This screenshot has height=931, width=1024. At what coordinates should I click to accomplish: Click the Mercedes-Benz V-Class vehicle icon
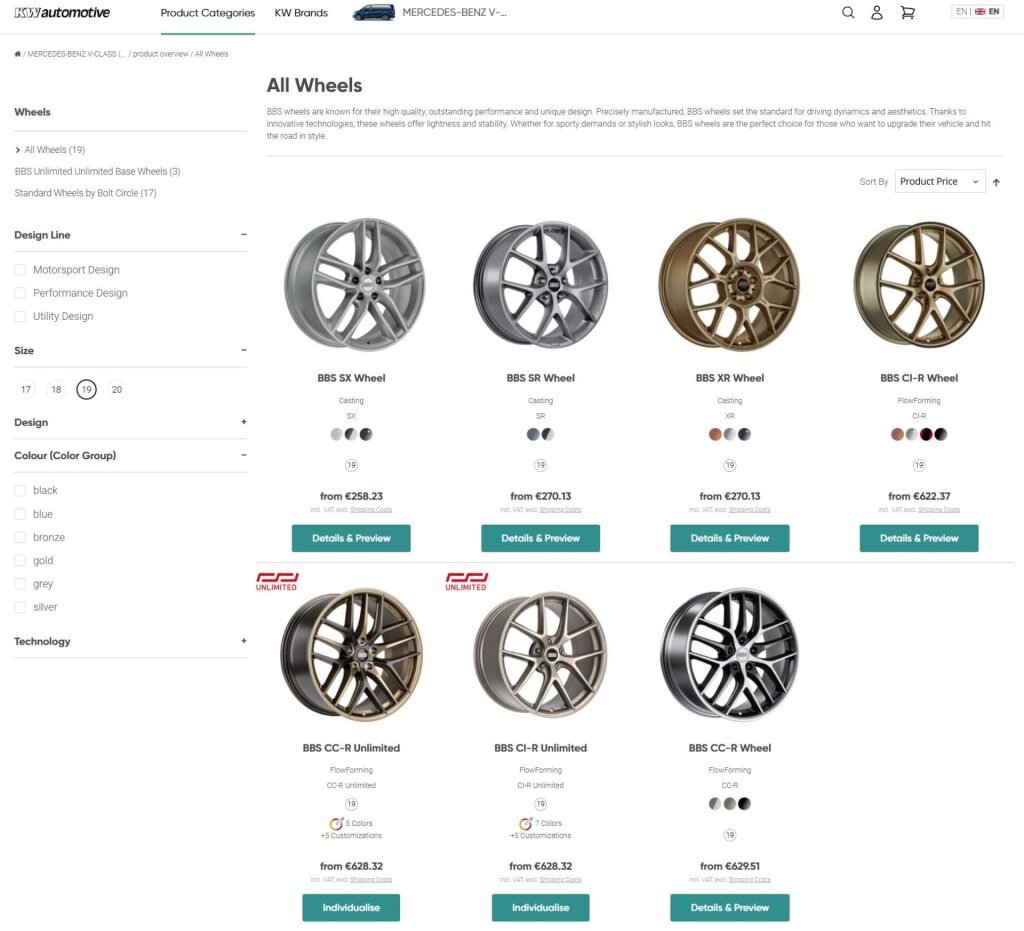[374, 13]
